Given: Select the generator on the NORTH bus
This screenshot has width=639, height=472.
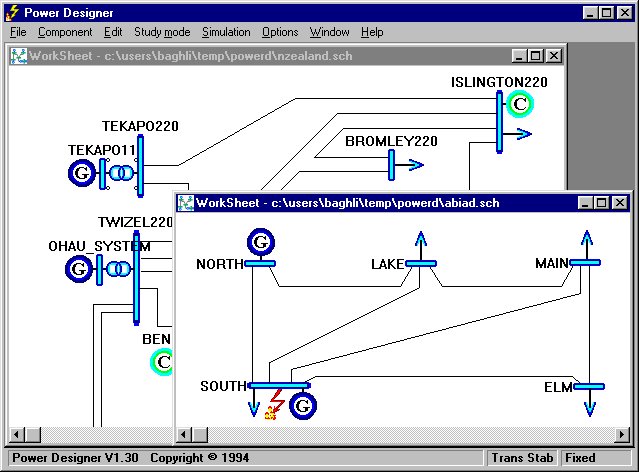Looking at the screenshot, I should click(x=261, y=242).
